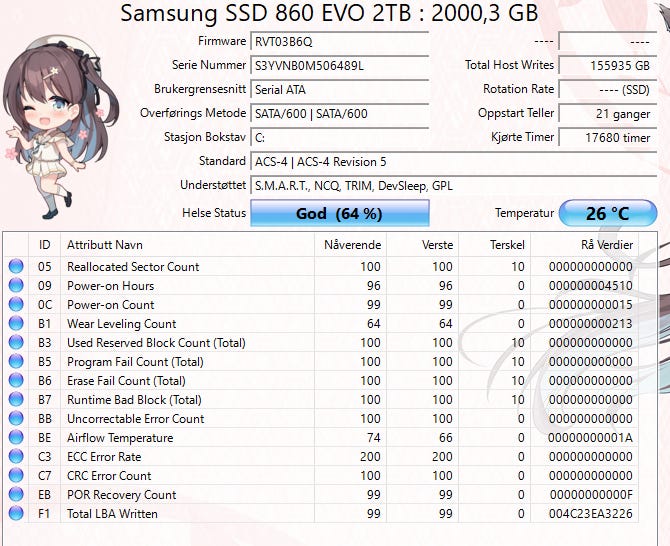Click raw value 004C23EA3226
This screenshot has height=546, width=670.
[591, 514]
